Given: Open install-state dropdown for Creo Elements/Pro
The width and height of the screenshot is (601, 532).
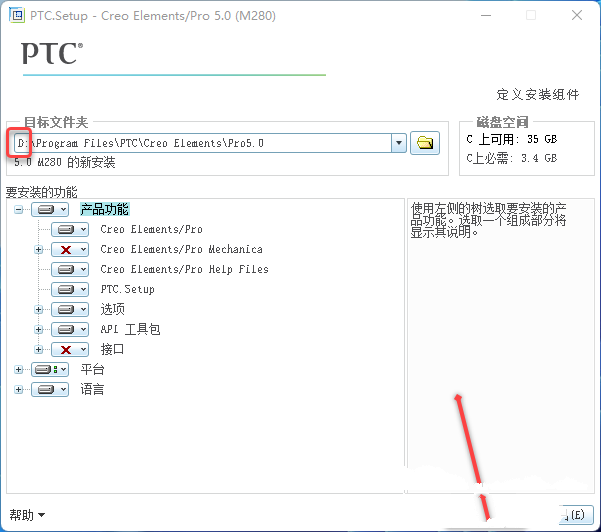Looking at the screenshot, I should 84,229.
